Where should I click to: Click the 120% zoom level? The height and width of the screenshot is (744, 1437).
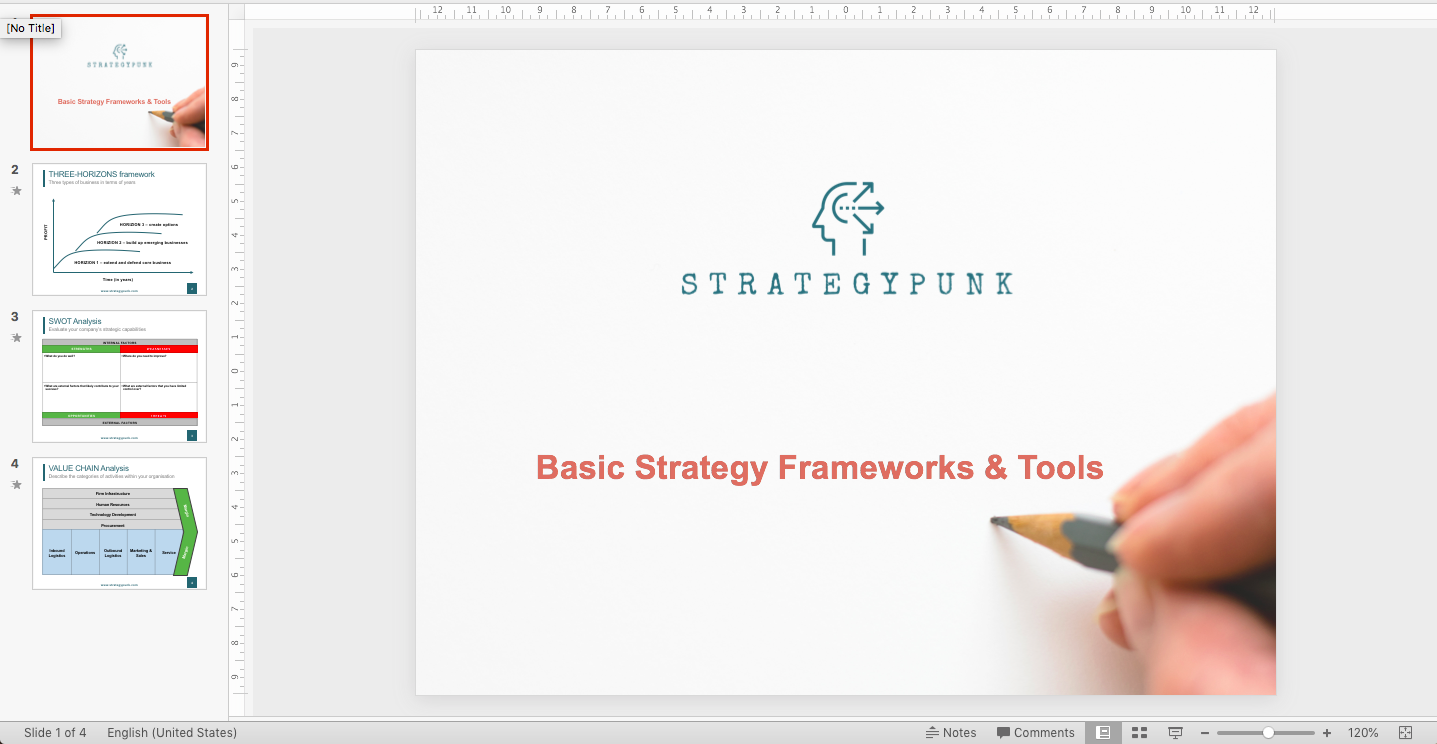coord(1363,733)
